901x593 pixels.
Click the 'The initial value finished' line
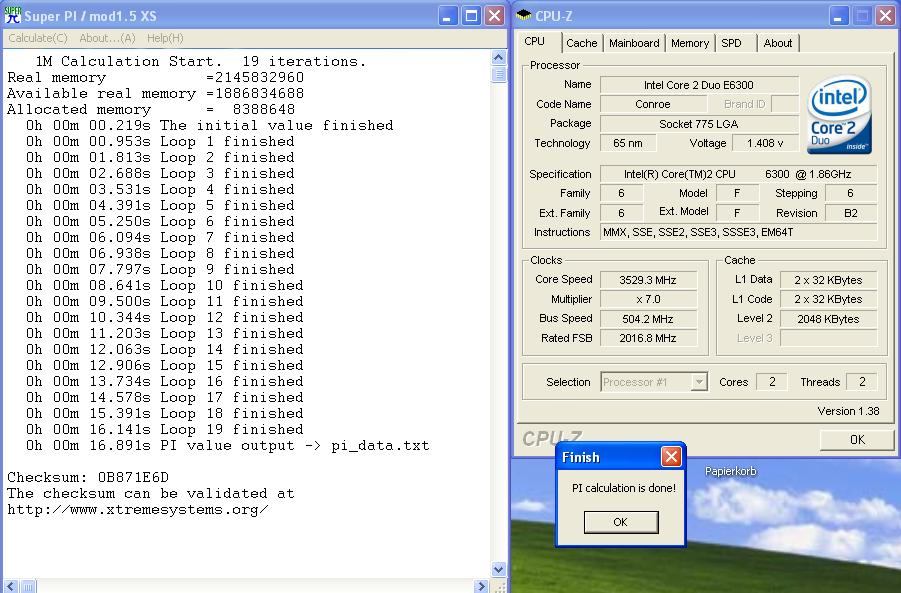click(x=210, y=125)
